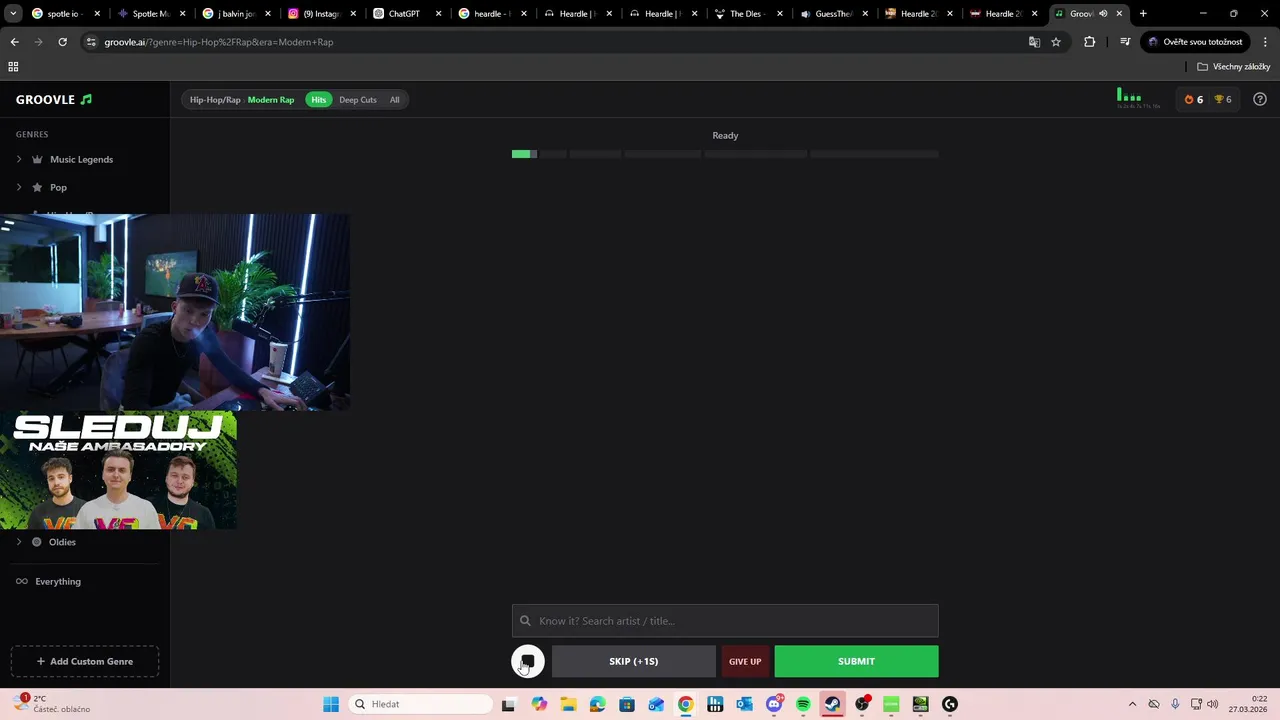This screenshot has width=1280, height=720.
Task: Open the tab search dropdown arrow
Action: coord(13,14)
